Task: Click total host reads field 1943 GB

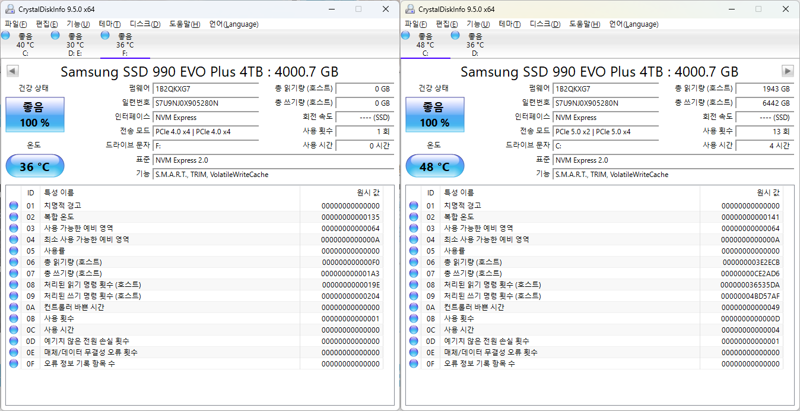Action: 764,89
